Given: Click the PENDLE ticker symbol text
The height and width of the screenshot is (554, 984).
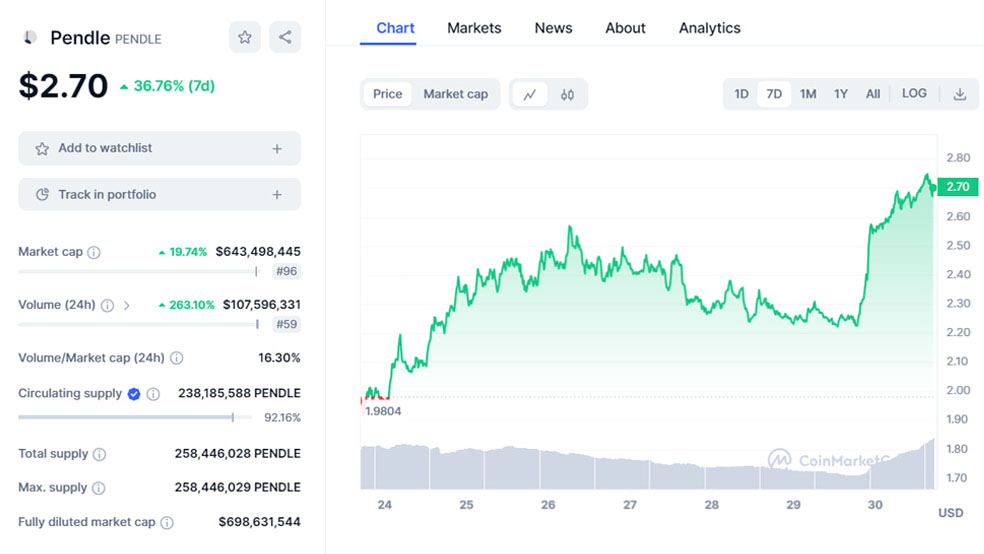Looking at the screenshot, I should click(x=138, y=40).
